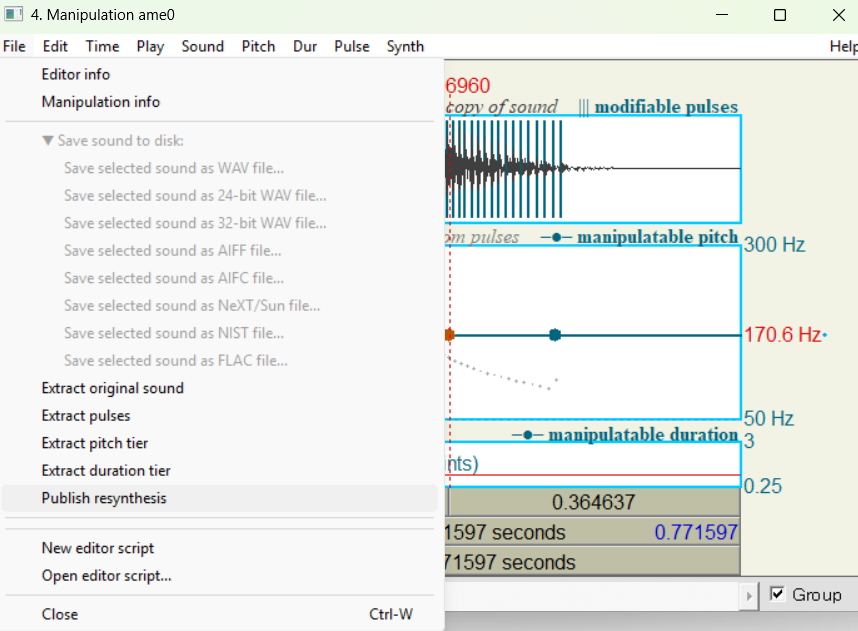Choose Extract pitch tier

click(x=219, y=443)
